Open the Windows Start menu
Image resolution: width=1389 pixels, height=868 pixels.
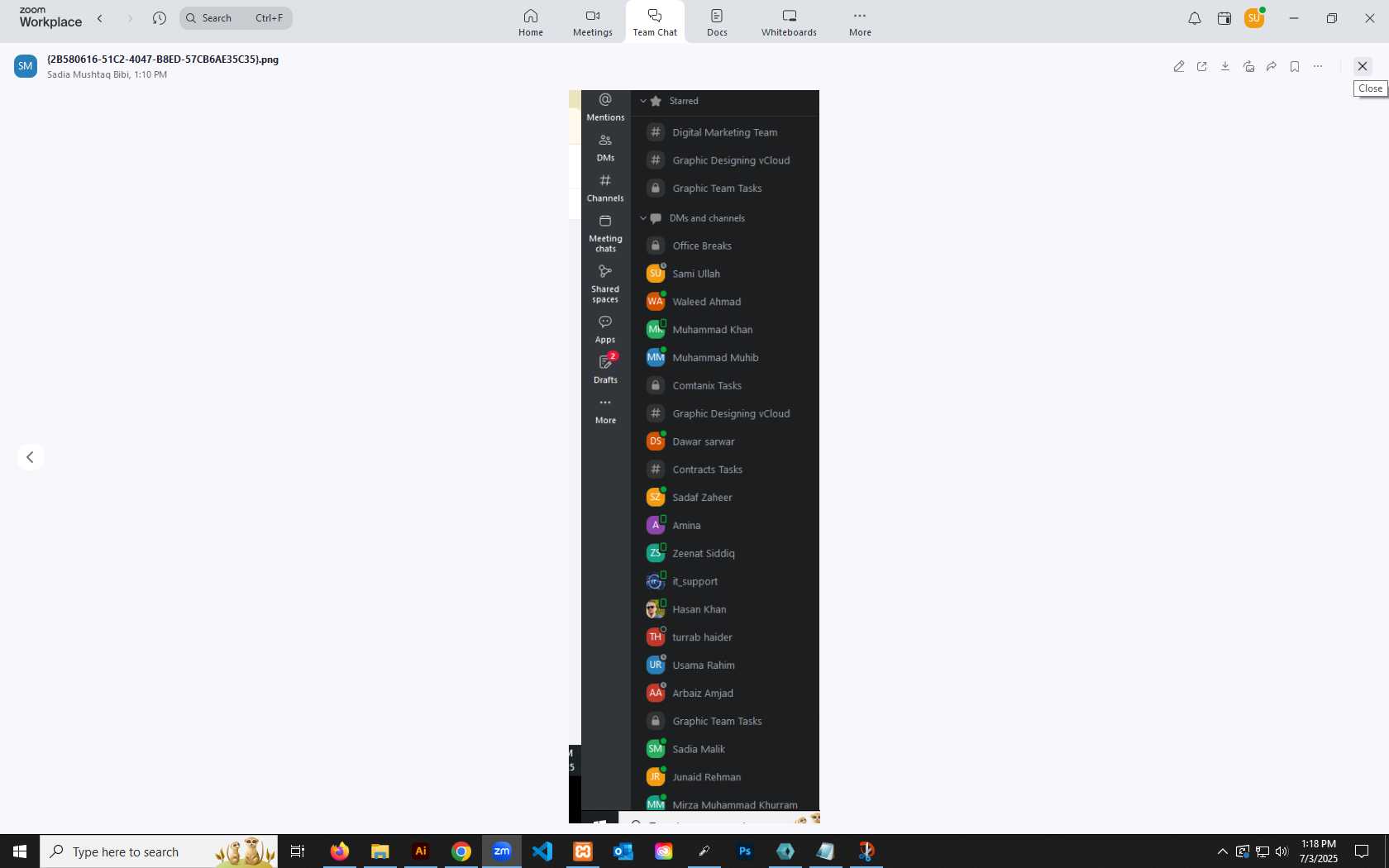[20, 851]
